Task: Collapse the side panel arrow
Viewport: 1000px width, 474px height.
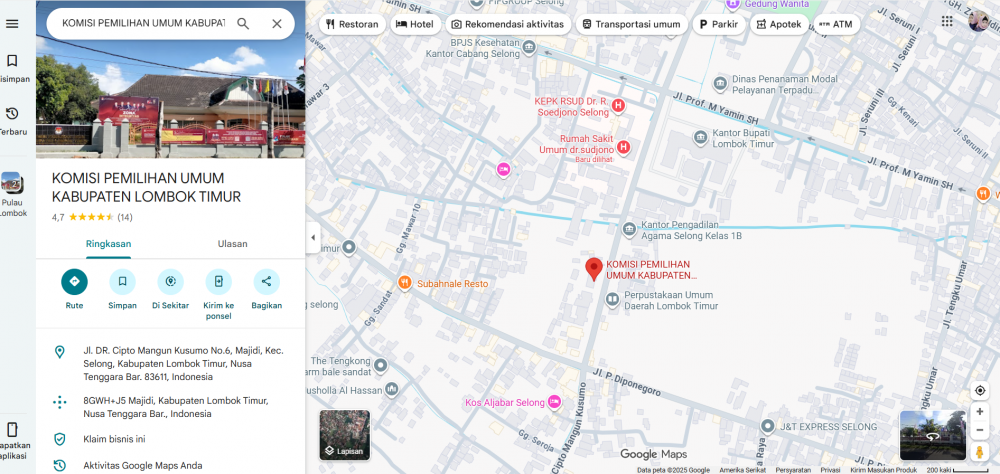Action: click(312, 238)
